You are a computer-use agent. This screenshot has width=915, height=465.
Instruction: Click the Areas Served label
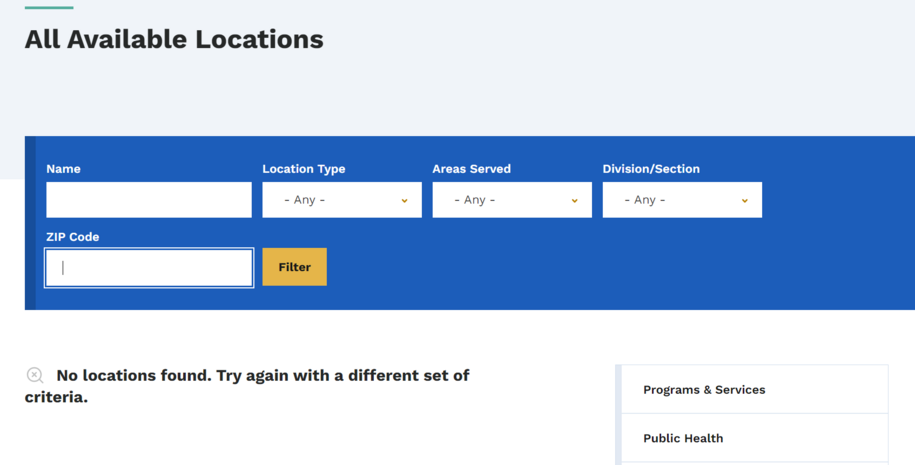(x=471, y=169)
